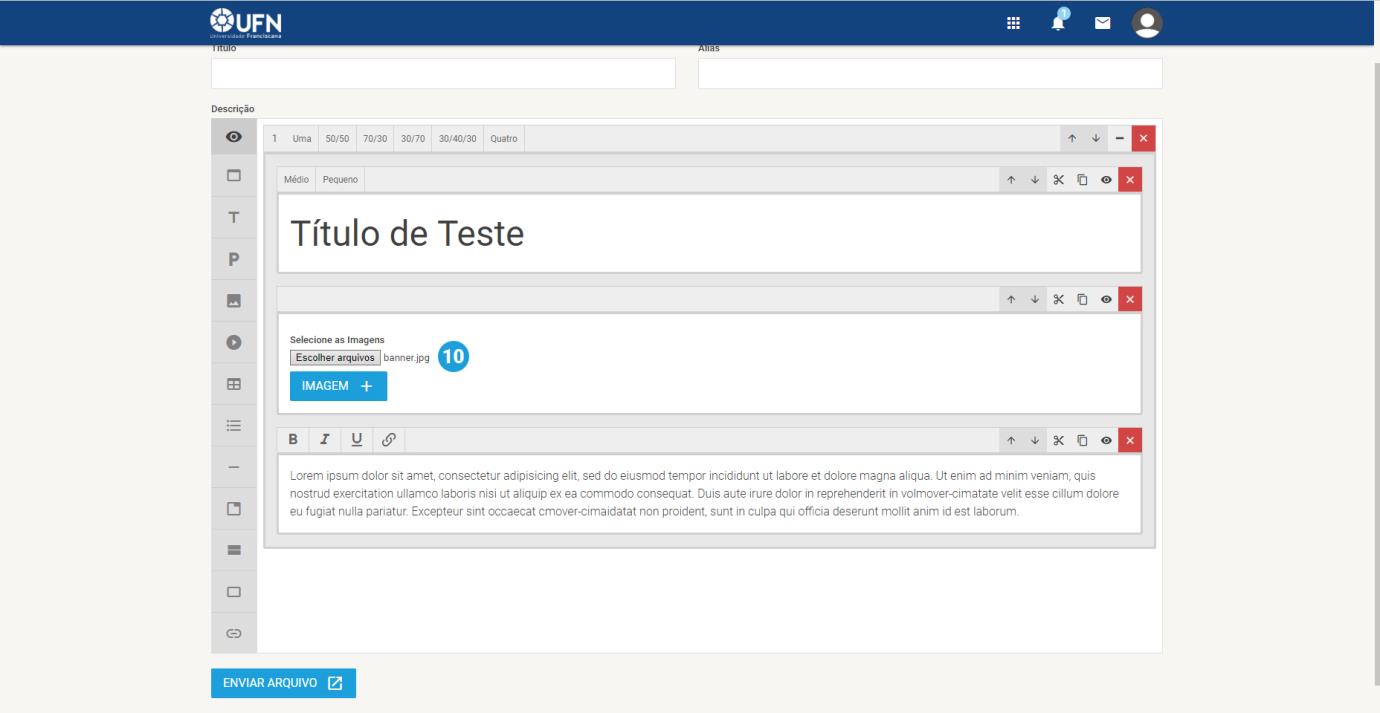Screen dimensions: 1380x713
Task: Add a video block from sidebar
Action: pos(234,342)
